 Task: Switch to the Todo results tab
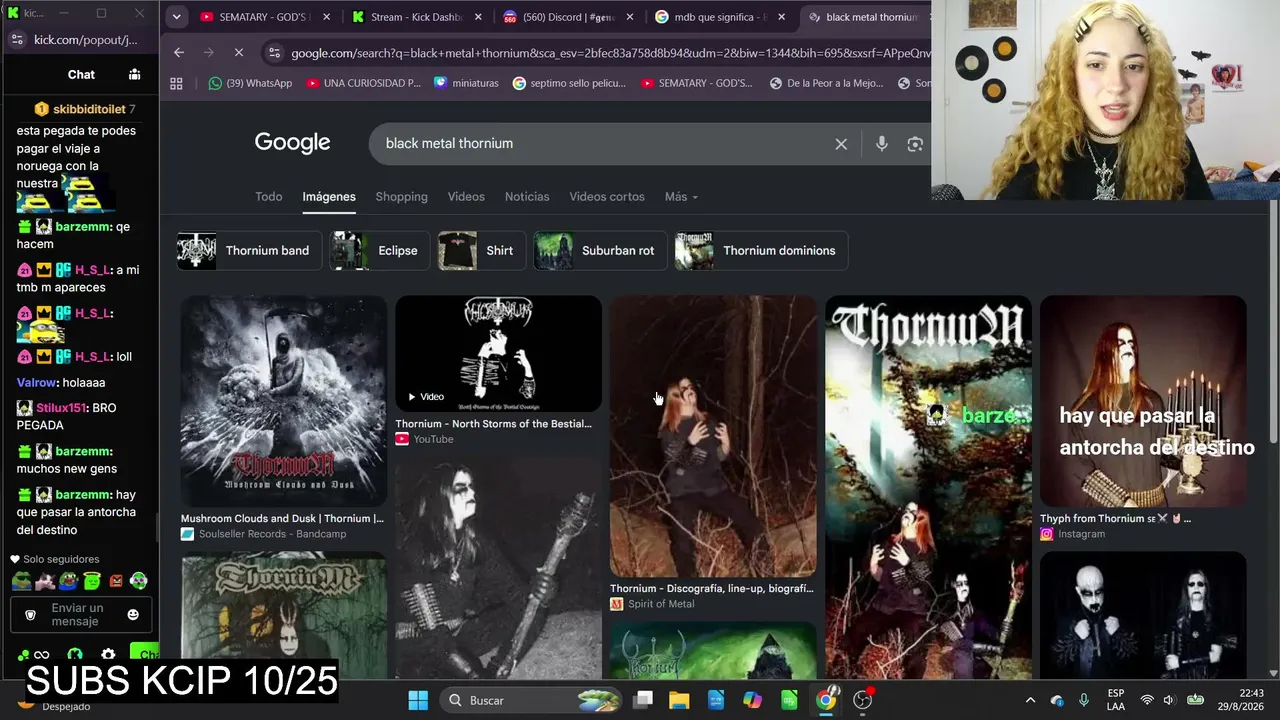point(269,197)
